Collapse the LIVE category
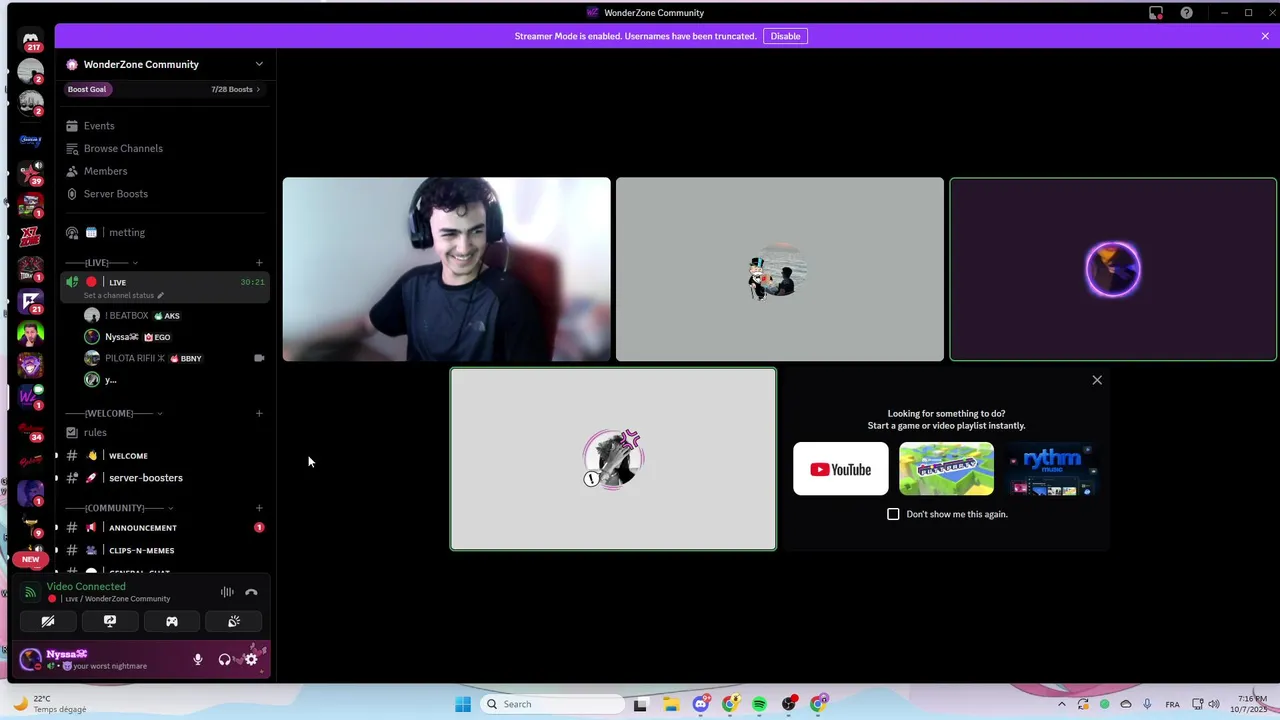This screenshot has height=720, width=1280. 100,263
